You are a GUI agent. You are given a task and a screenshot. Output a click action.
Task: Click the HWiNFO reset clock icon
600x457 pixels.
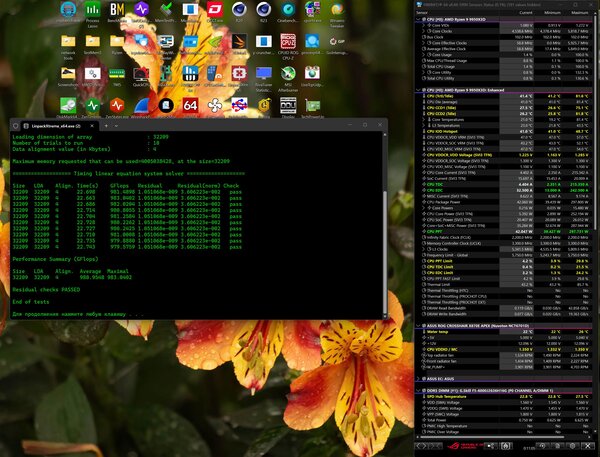click(x=542, y=446)
